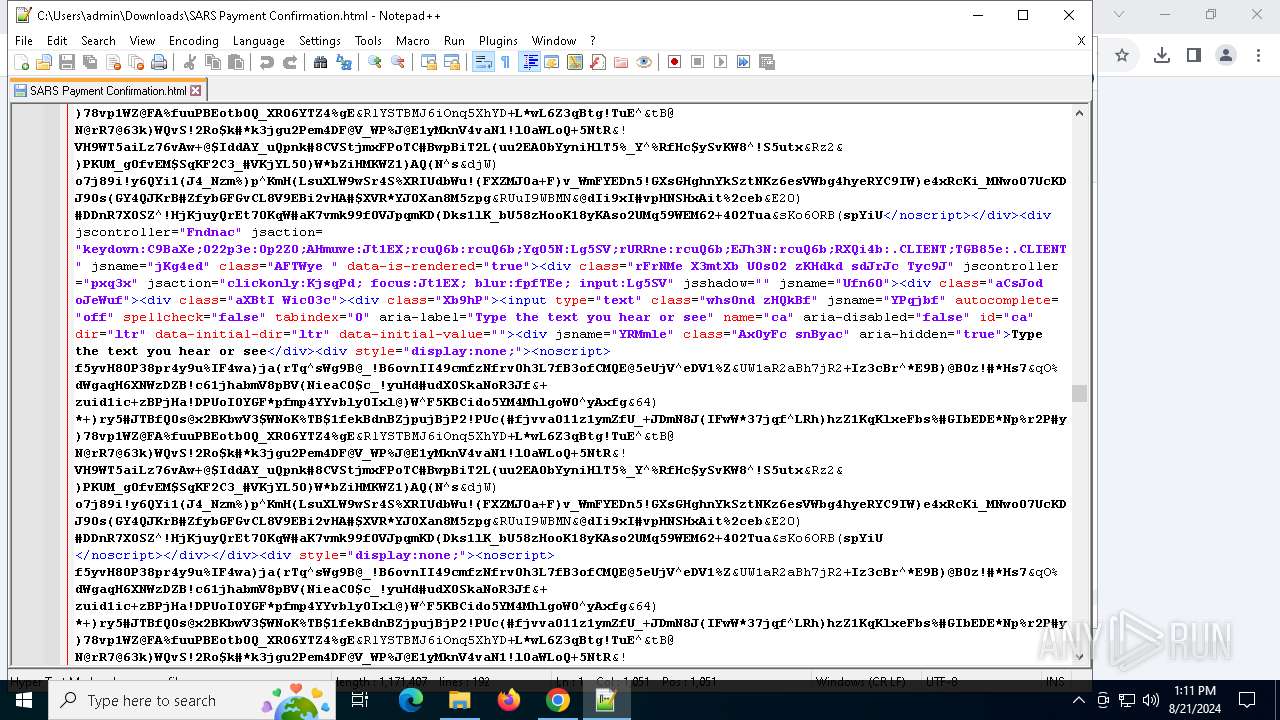Toggle synchronize horizontal scrolling icon
The height and width of the screenshot is (720, 1280).
point(452,62)
